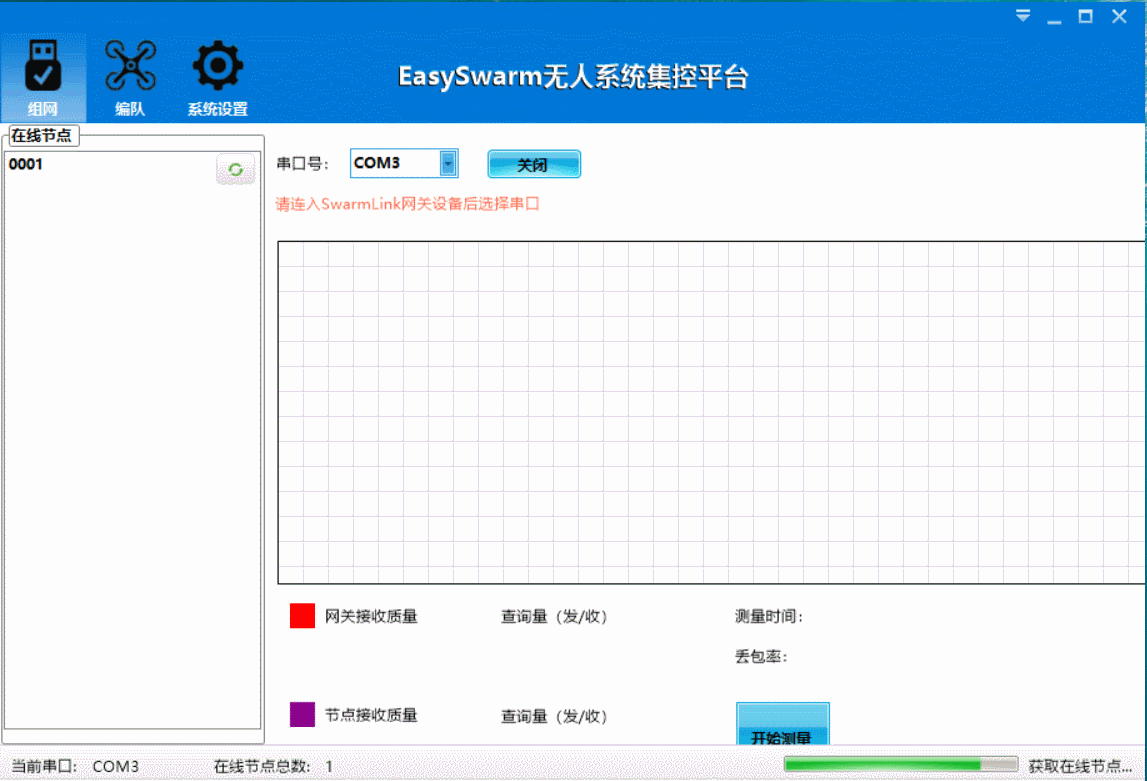Click the purple 节点接收质量 color swatch

click(302, 715)
